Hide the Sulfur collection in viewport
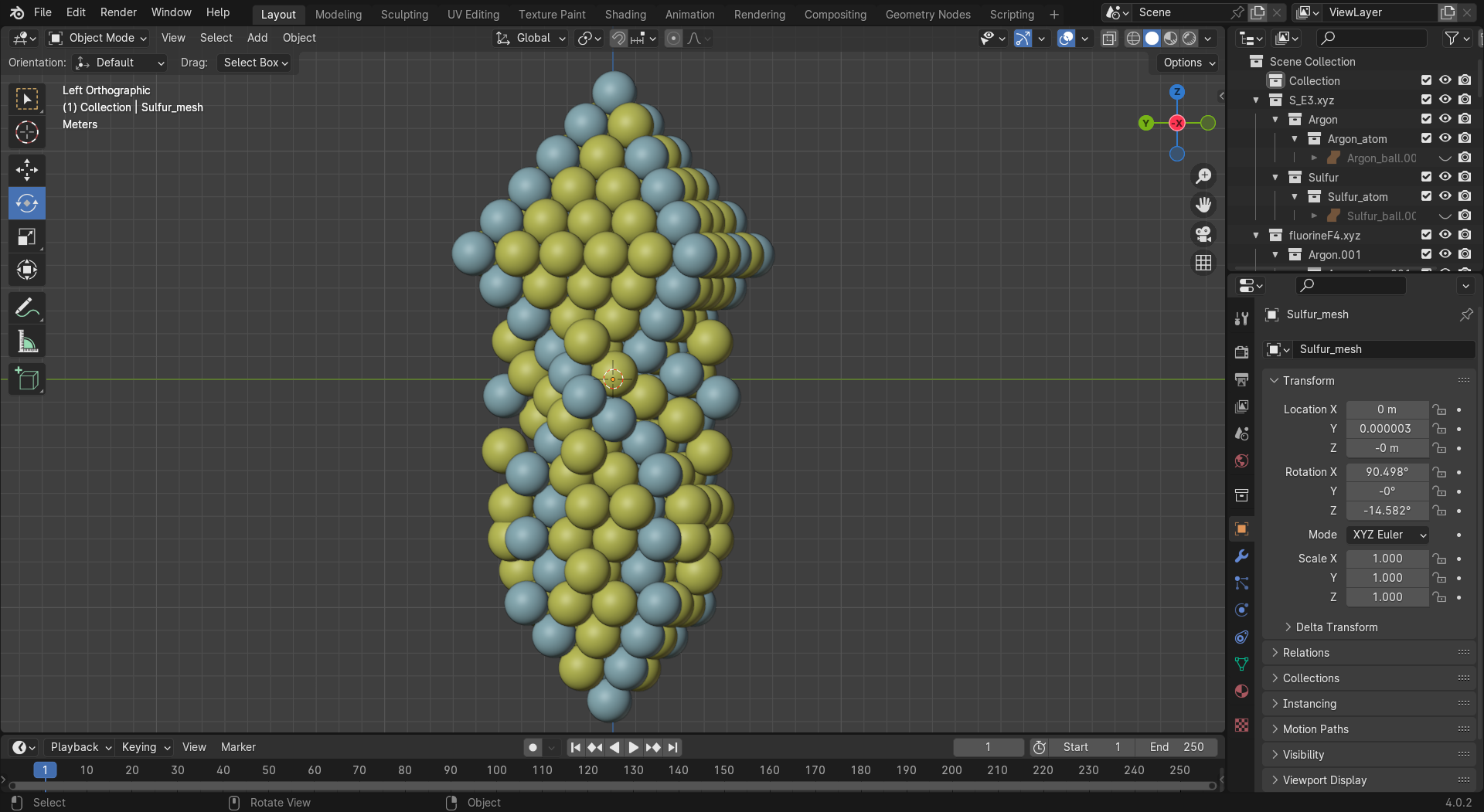The image size is (1484, 812). click(1445, 177)
